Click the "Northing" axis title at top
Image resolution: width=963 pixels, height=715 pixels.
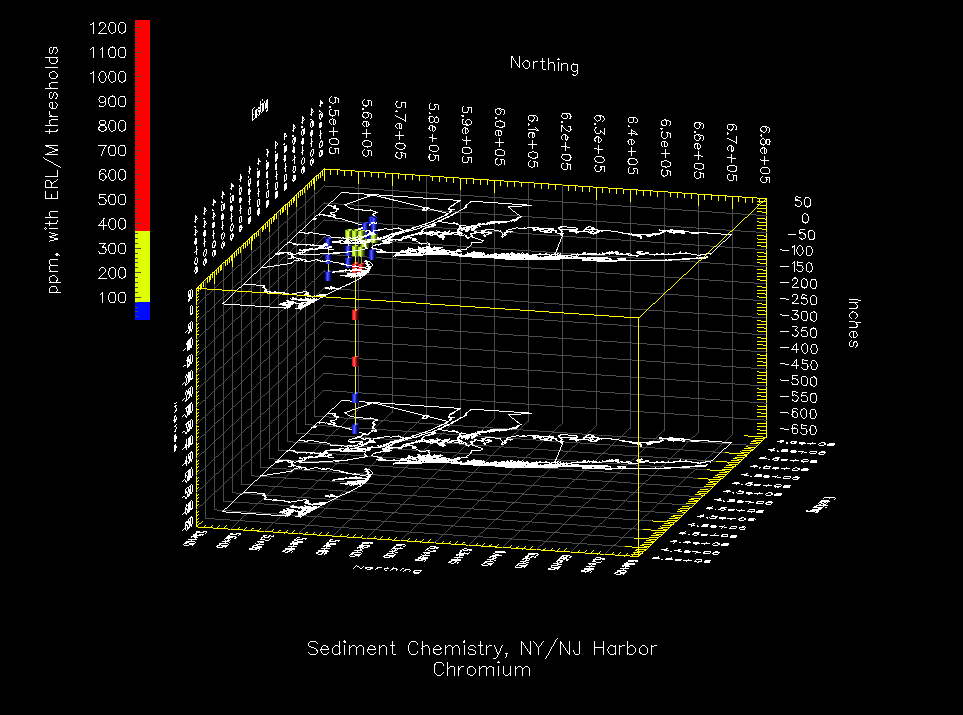point(544,65)
